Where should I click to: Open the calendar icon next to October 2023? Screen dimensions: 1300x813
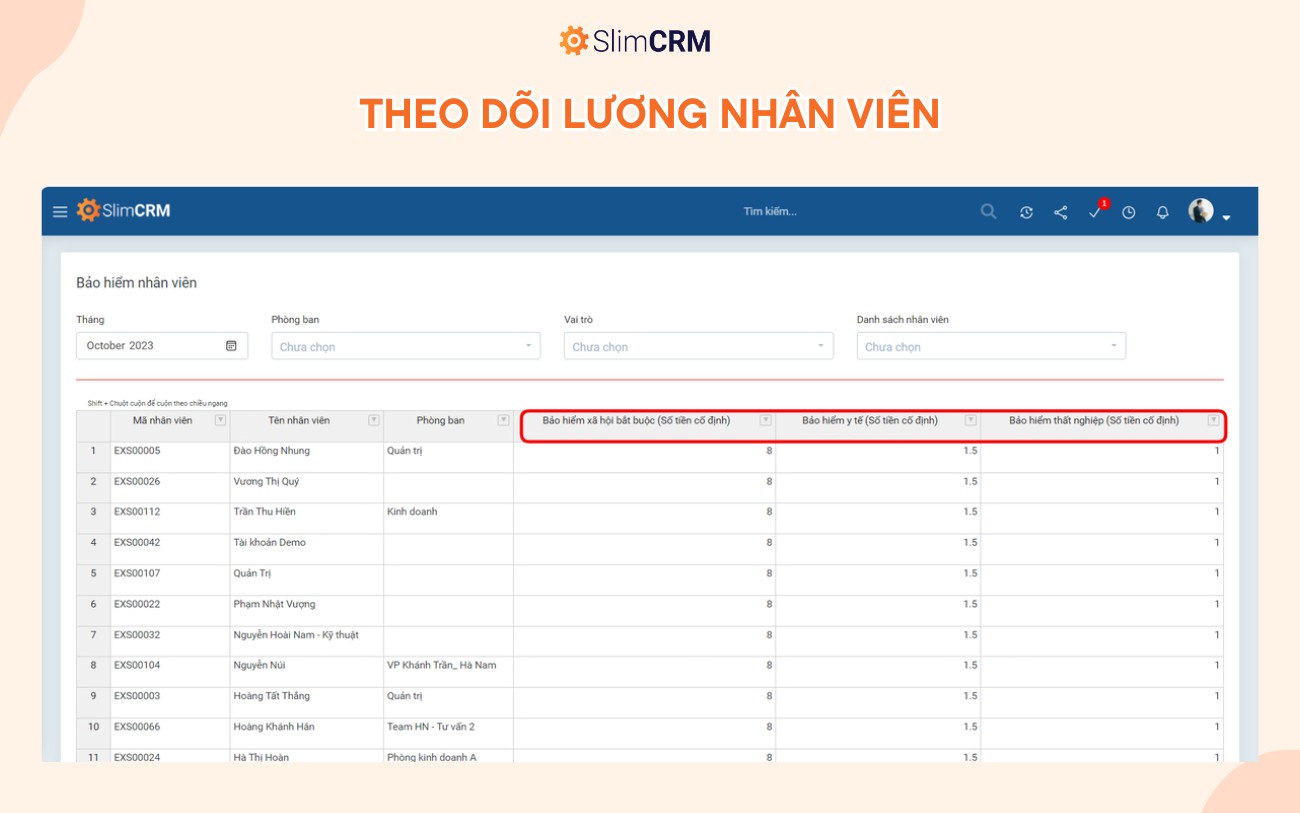232,345
